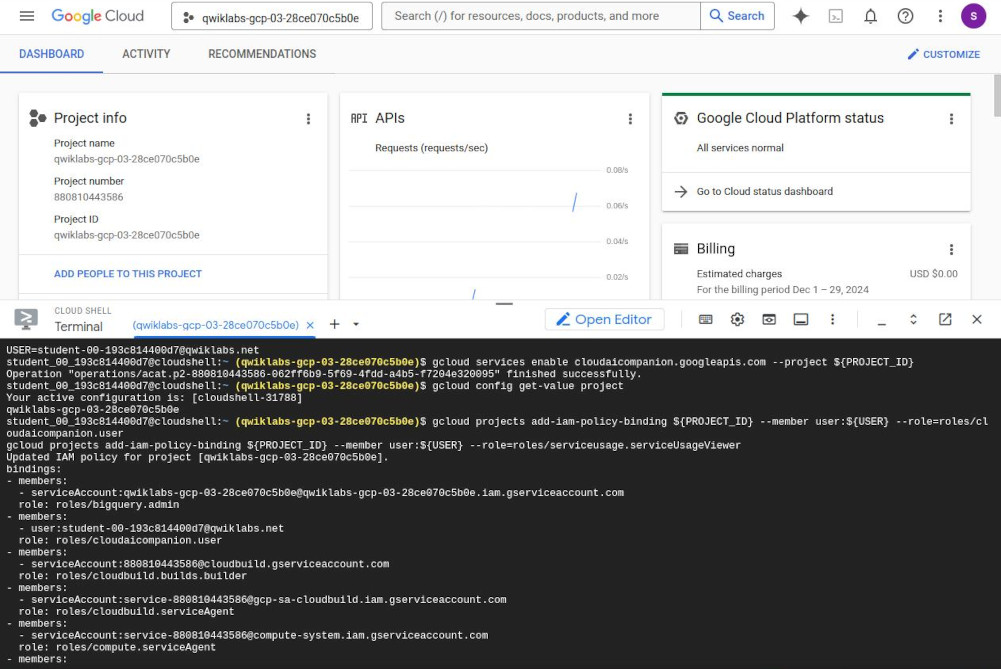Image resolution: width=1001 pixels, height=669 pixels.
Task: Open the project selector qwiklabs-gcp-03-28ce070c5b0e
Action: tap(272, 18)
